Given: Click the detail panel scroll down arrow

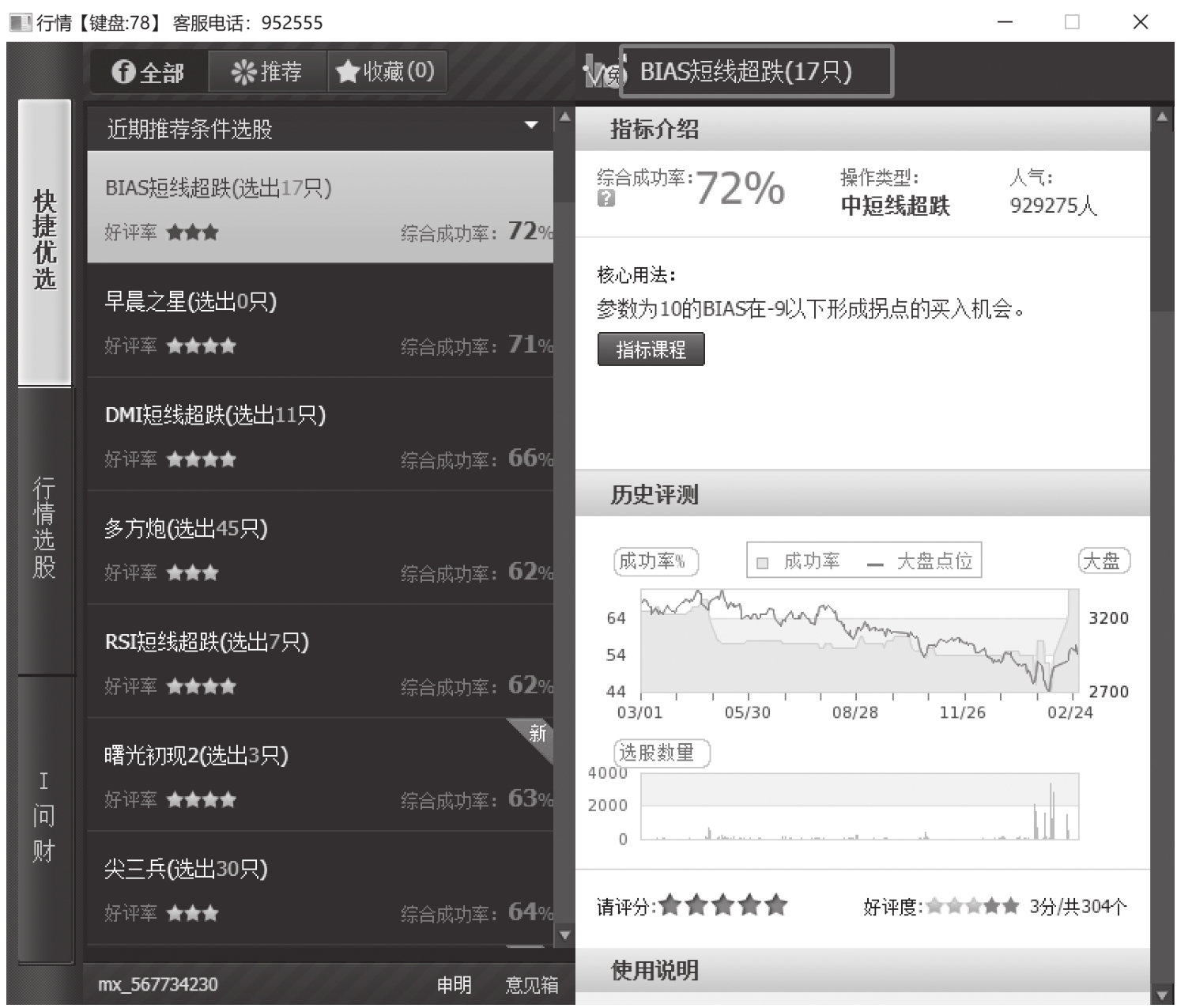Looking at the screenshot, I should coord(1161,995).
